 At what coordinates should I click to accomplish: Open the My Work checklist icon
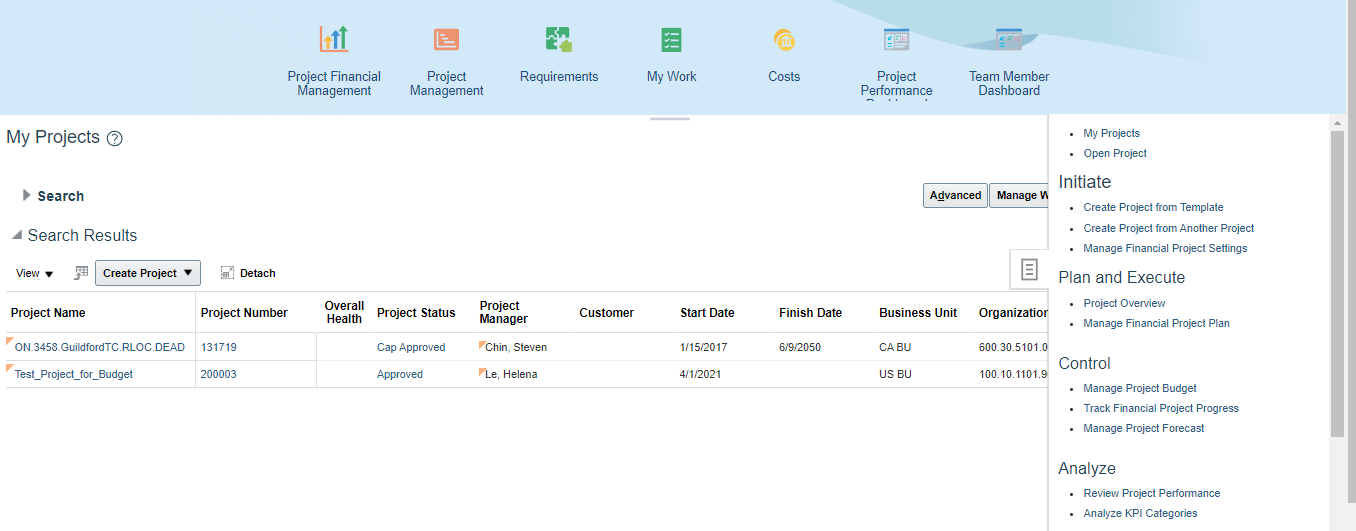click(x=671, y=40)
